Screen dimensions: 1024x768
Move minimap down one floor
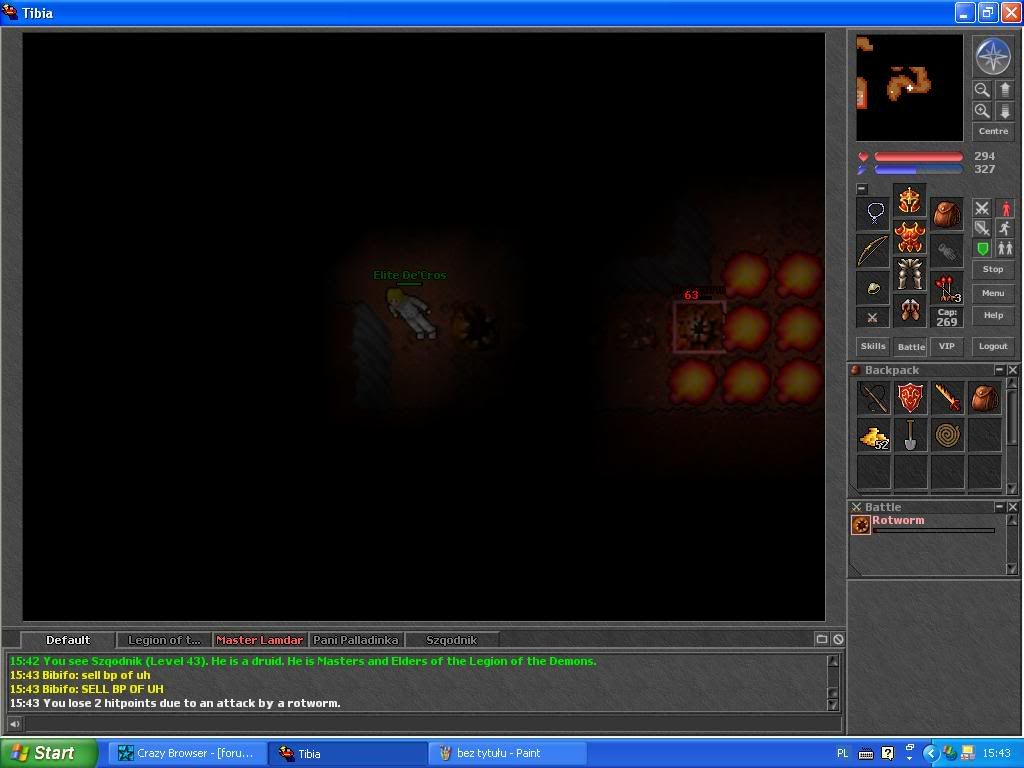(1004, 110)
